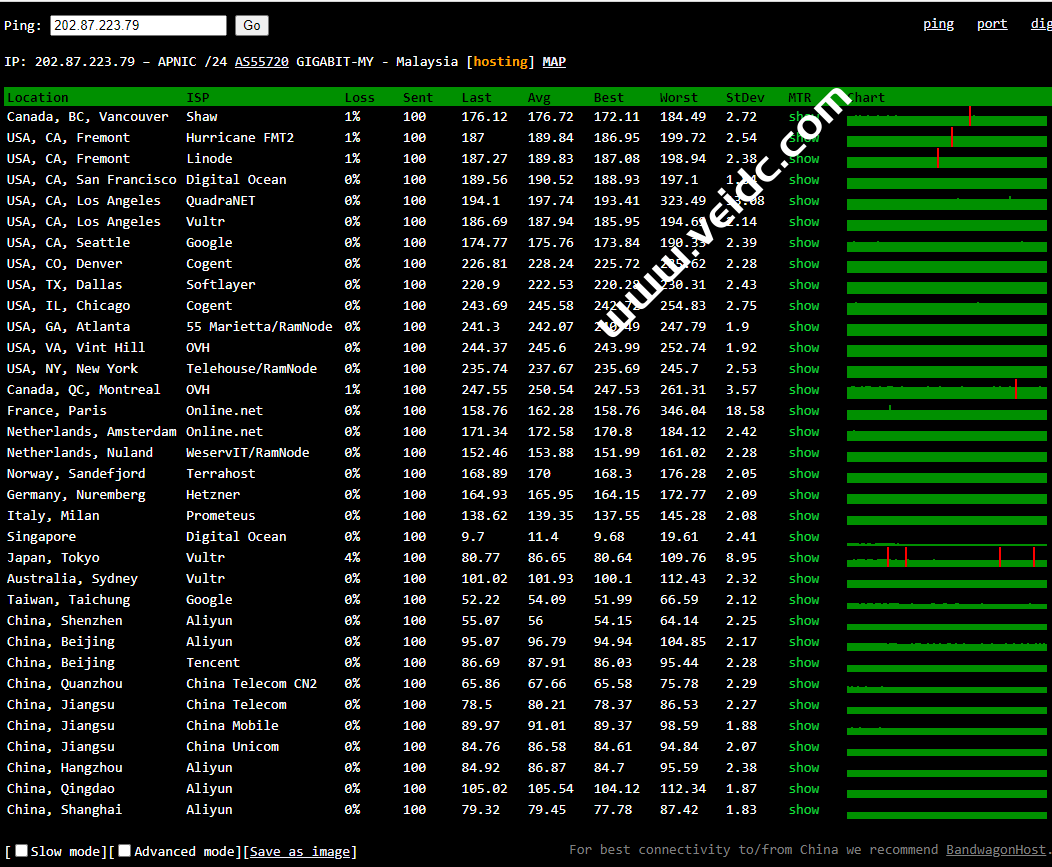This screenshot has width=1052, height=867.
Task: Click the Worst column header
Action: (679, 97)
